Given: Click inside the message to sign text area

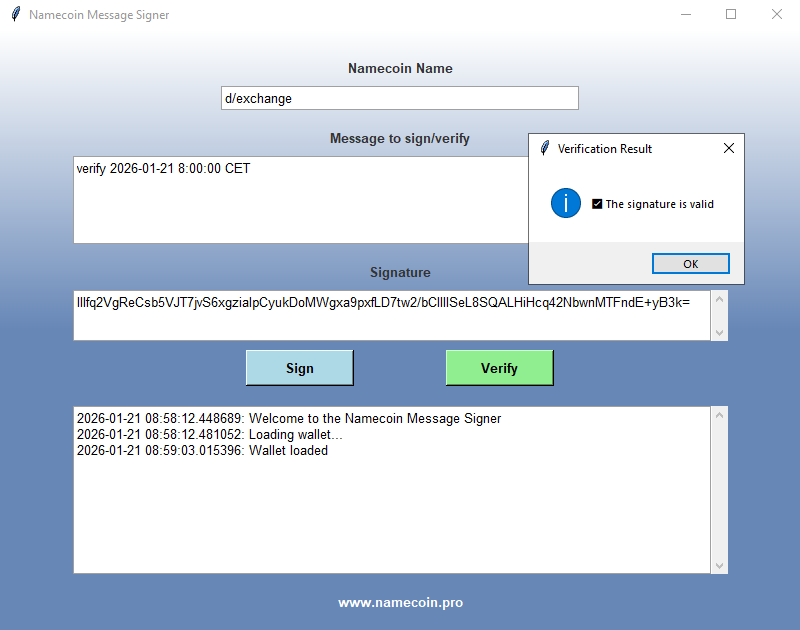Looking at the screenshot, I should (300, 200).
